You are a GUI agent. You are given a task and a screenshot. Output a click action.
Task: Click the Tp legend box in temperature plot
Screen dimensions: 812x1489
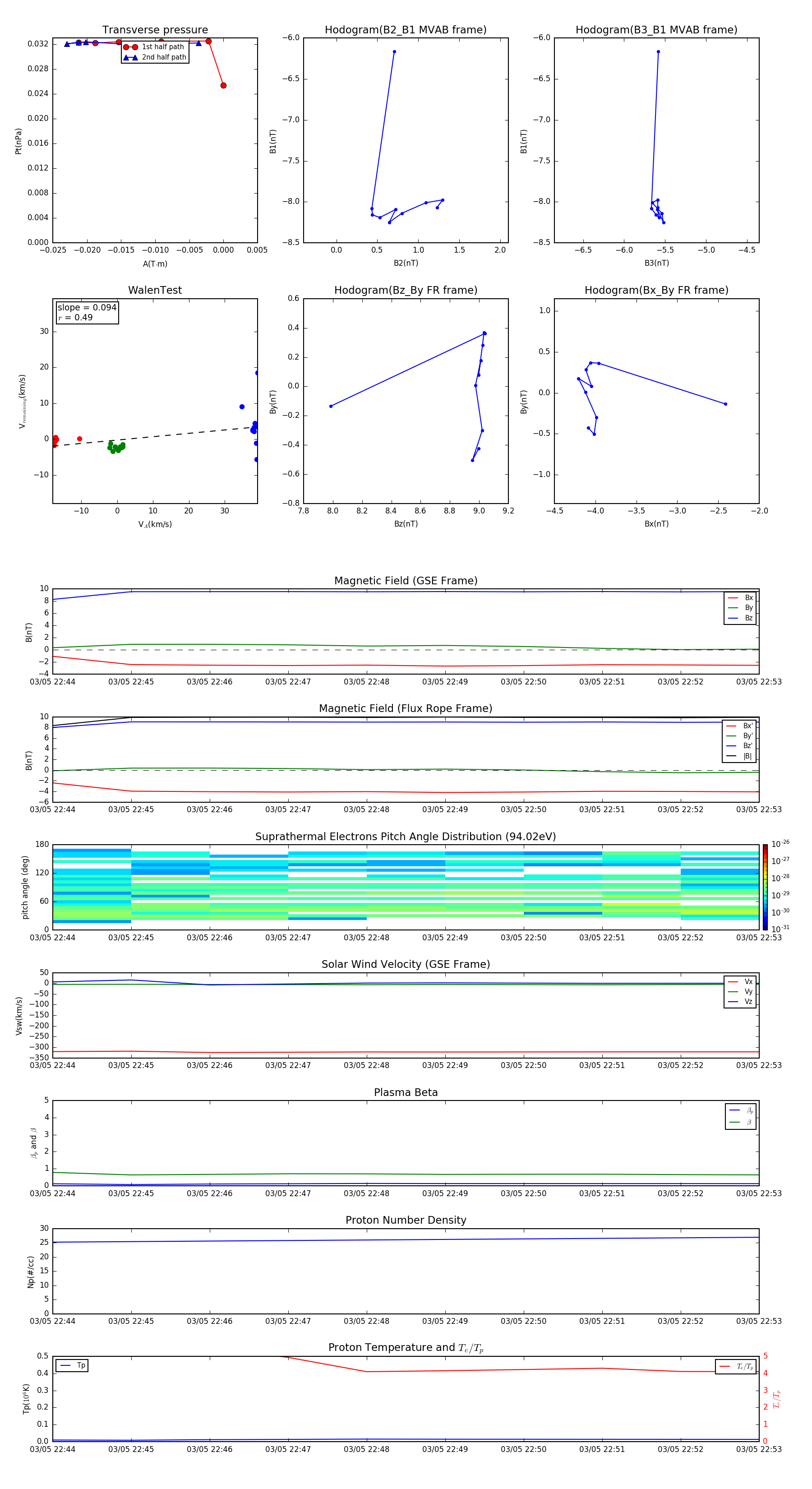coord(72,1366)
